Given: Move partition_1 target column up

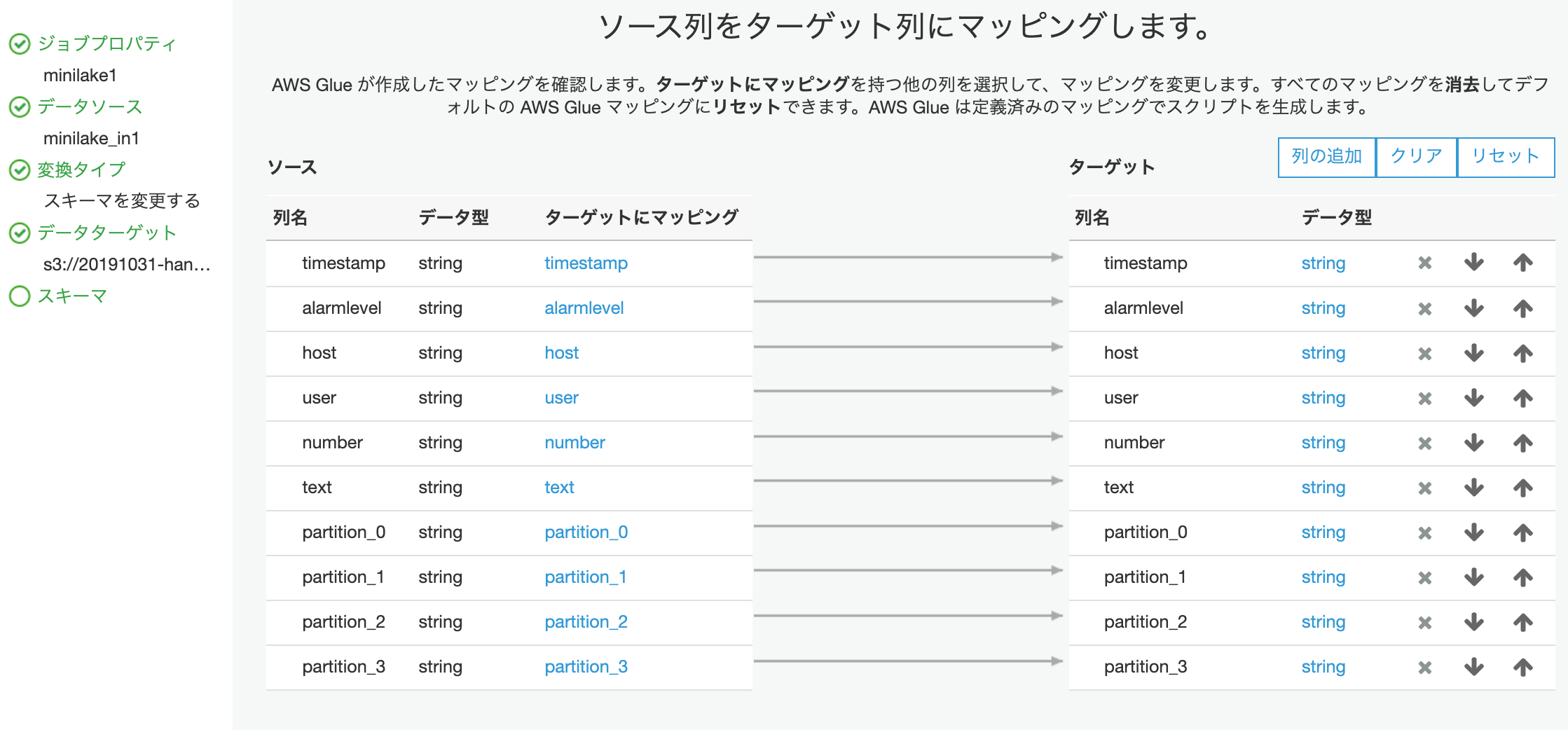Looking at the screenshot, I should [x=1523, y=577].
